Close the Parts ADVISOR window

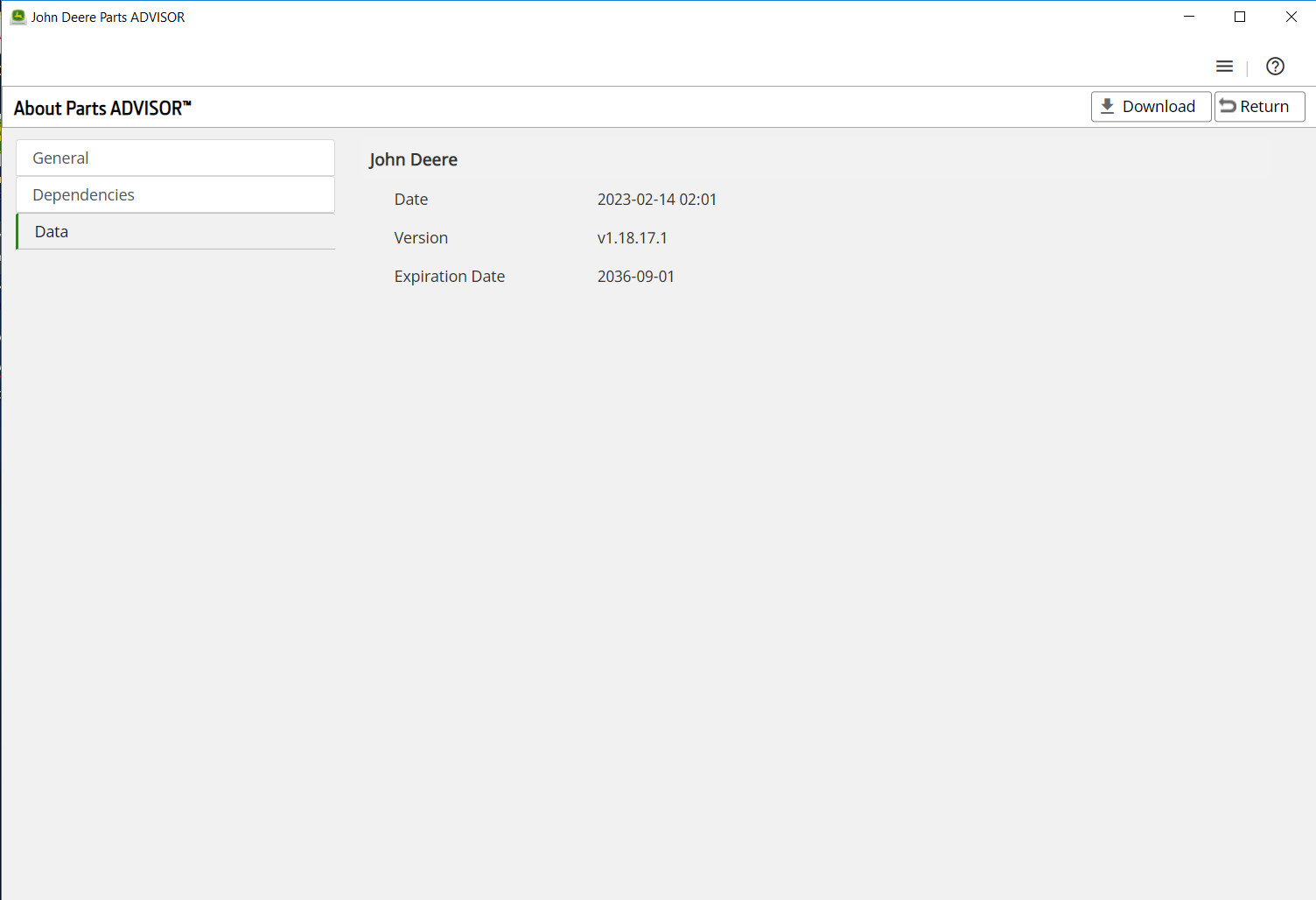(1291, 17)
